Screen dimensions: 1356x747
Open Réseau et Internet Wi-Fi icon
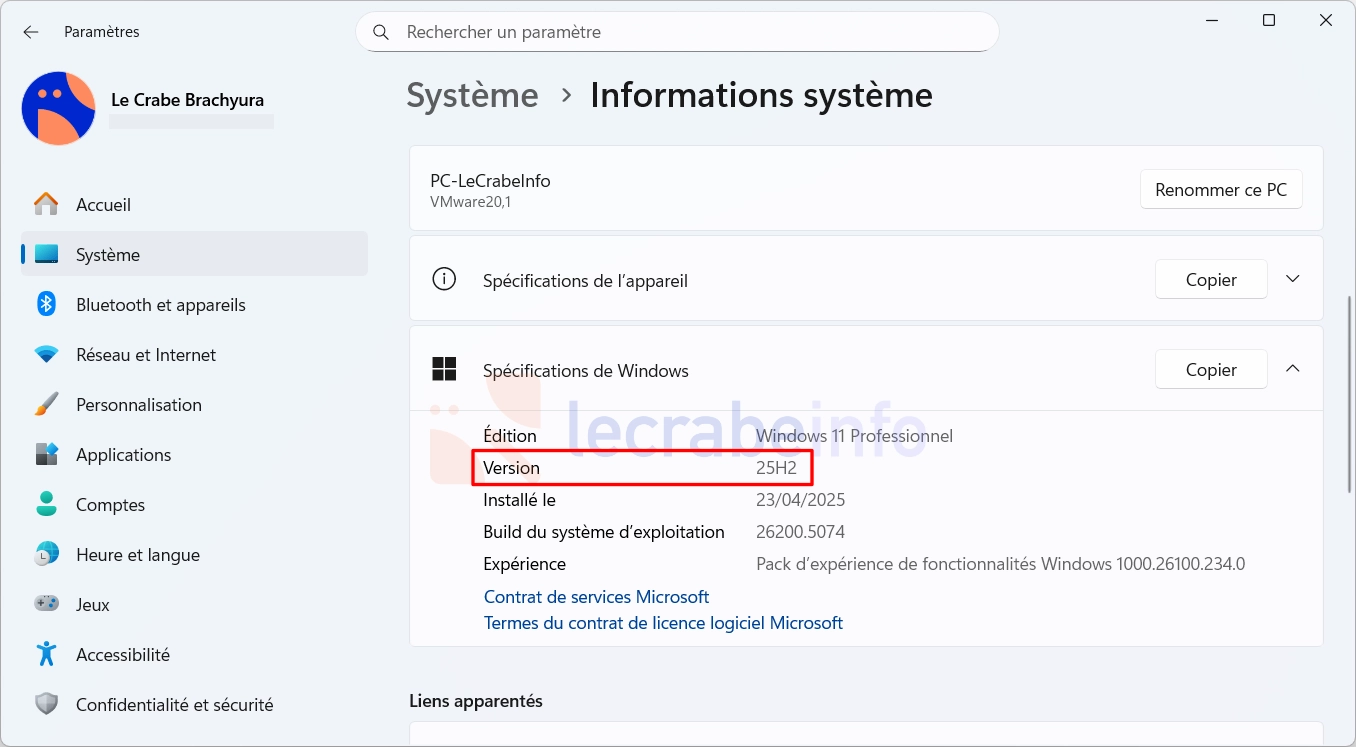[46, 355]
